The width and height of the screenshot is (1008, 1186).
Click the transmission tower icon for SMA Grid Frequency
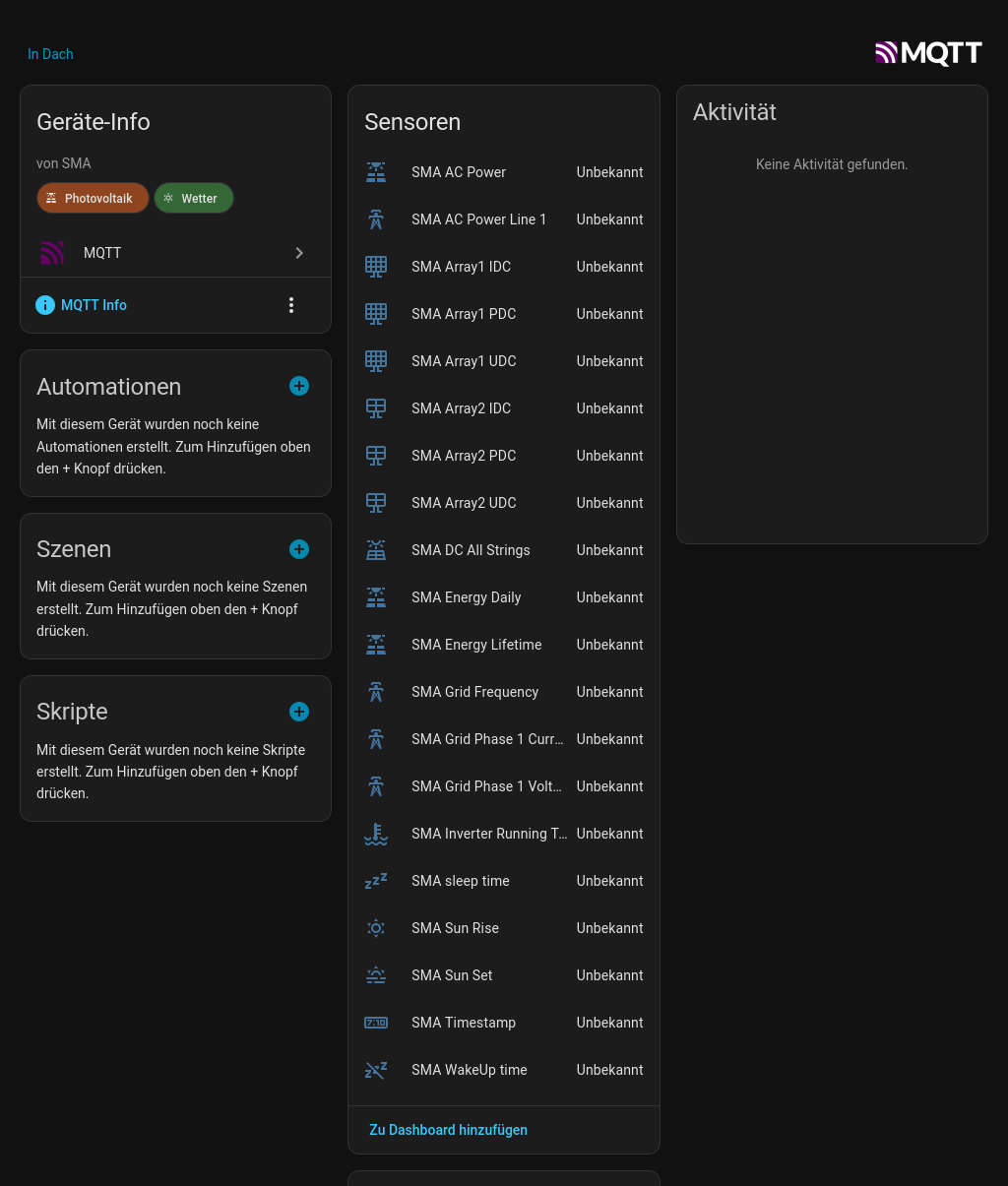coord(376,692)
